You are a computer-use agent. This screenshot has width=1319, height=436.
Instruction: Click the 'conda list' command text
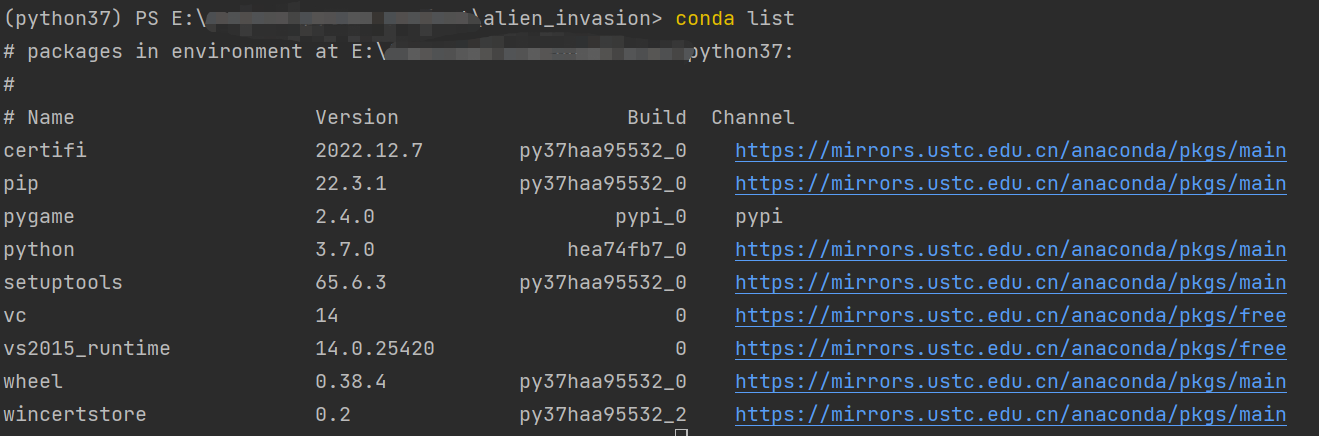[735, 19]
